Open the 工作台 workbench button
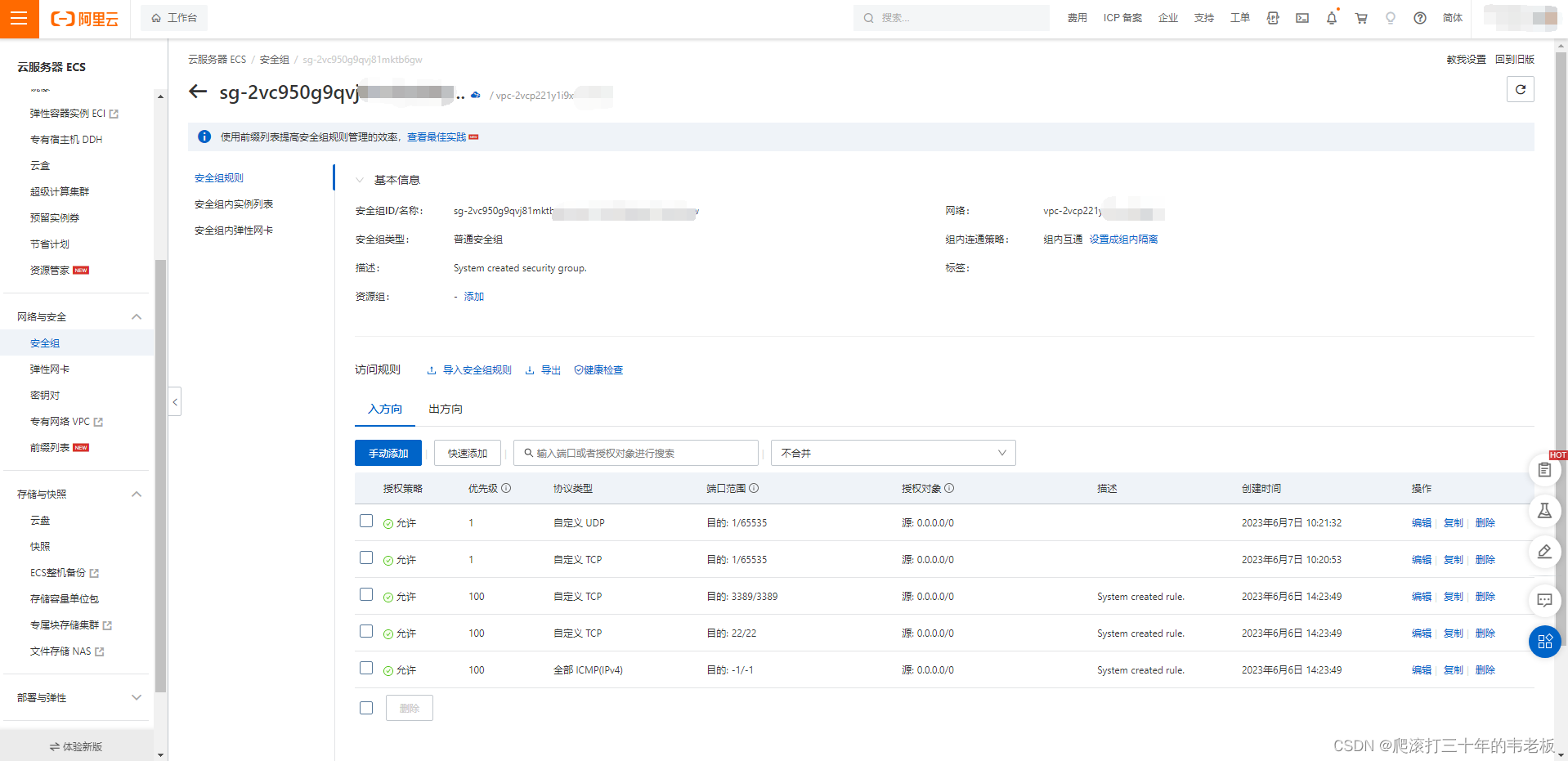The image size is (1568, 761). click(x=174, y=18)
